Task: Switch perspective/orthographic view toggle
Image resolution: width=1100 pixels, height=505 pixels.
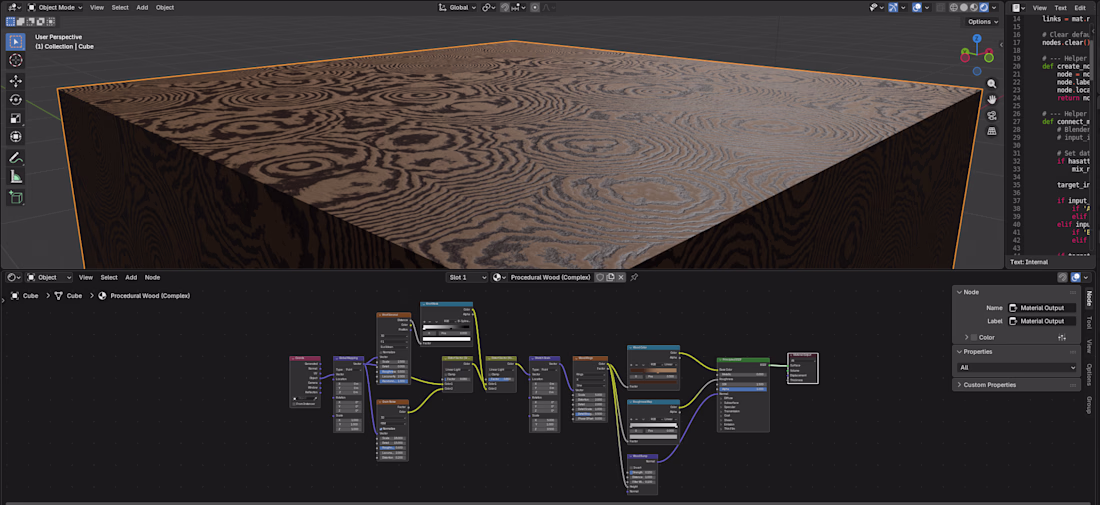Action: [991, 131]
